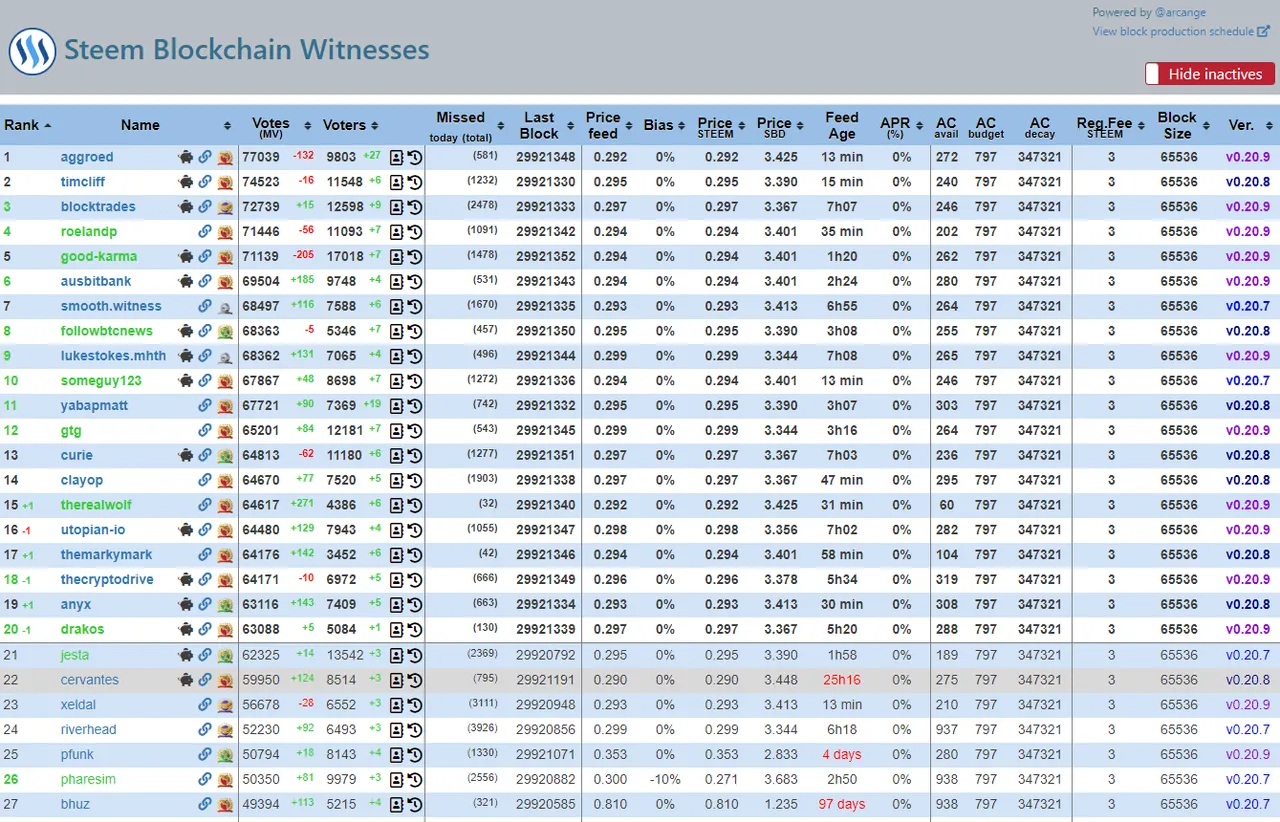Open aggroed witness name link
1280x822 pixels.
point(87,157)
